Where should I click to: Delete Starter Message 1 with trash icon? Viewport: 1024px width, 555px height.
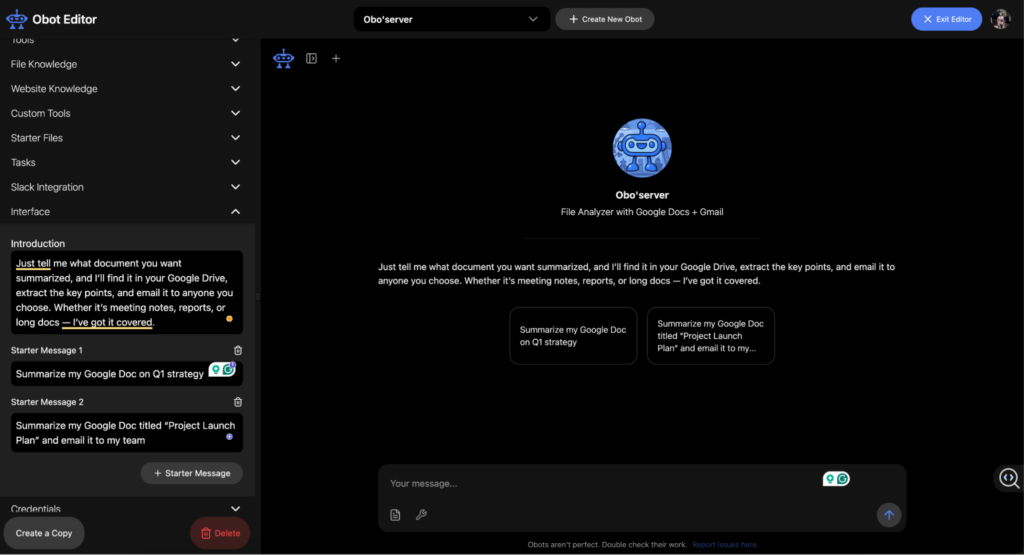pyautogui.click(x=238, y=351)
